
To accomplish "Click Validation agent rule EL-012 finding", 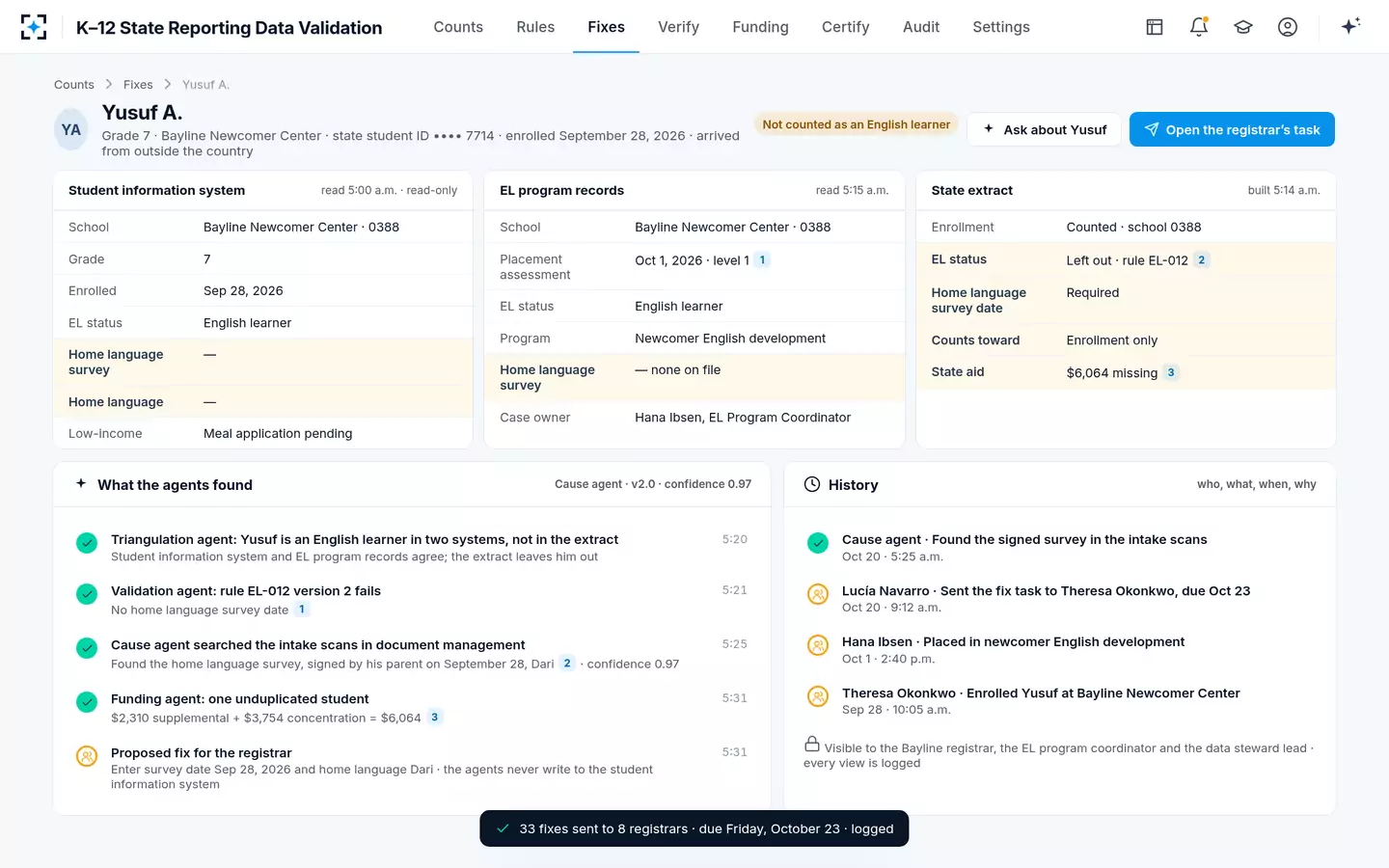I will [x=246, y=591].
